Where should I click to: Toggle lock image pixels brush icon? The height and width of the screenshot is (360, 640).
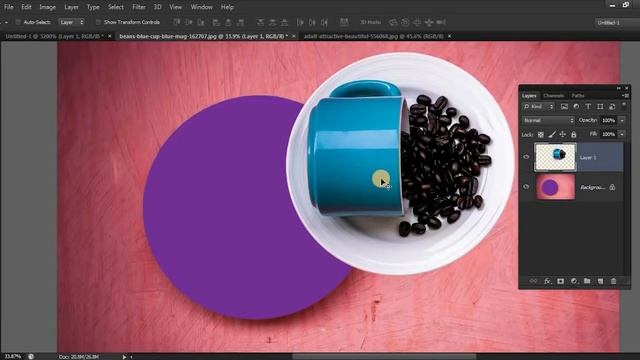coord(552,134)
